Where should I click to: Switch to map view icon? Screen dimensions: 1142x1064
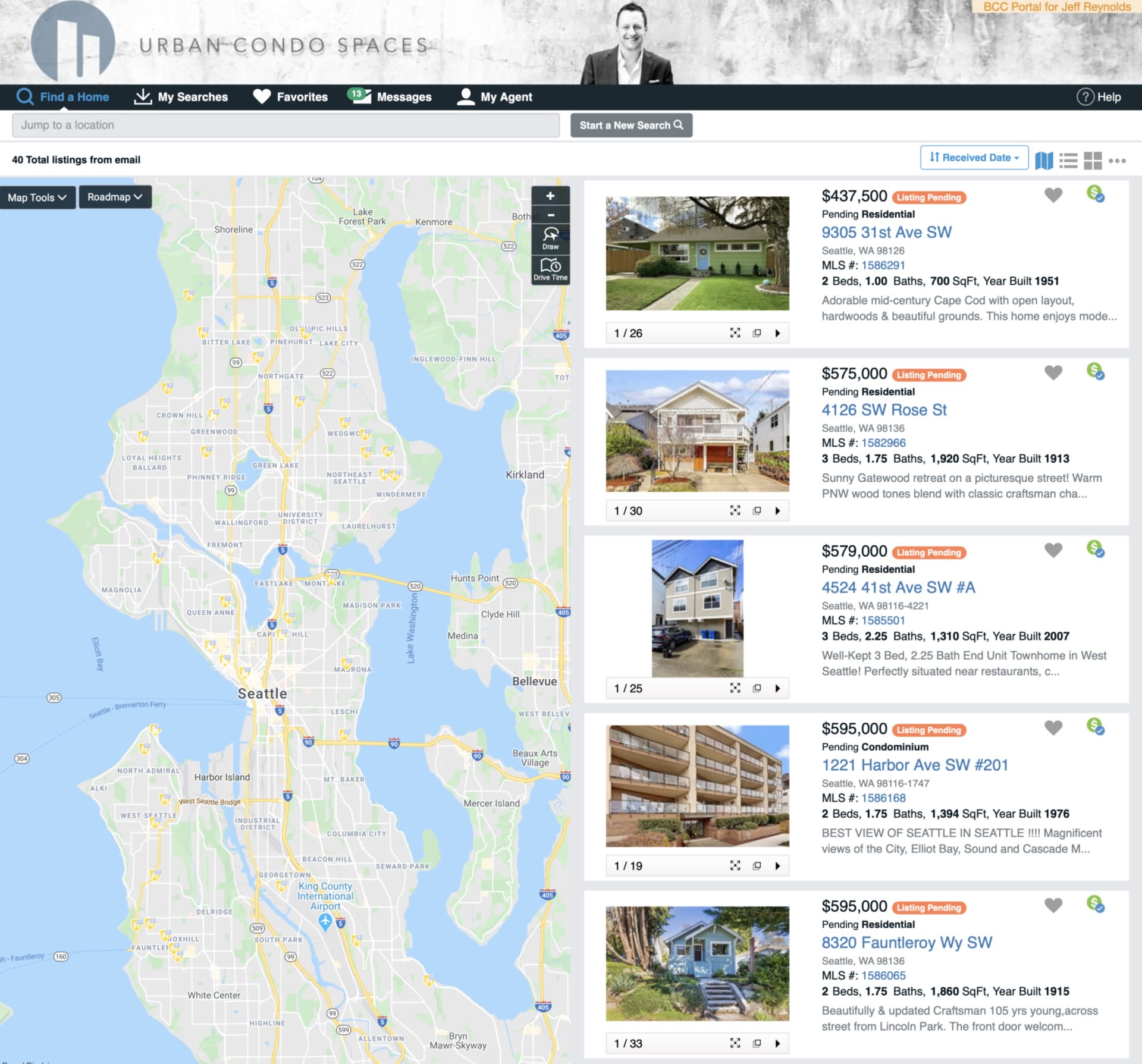pyautogui.click(x=1044, y=160)
